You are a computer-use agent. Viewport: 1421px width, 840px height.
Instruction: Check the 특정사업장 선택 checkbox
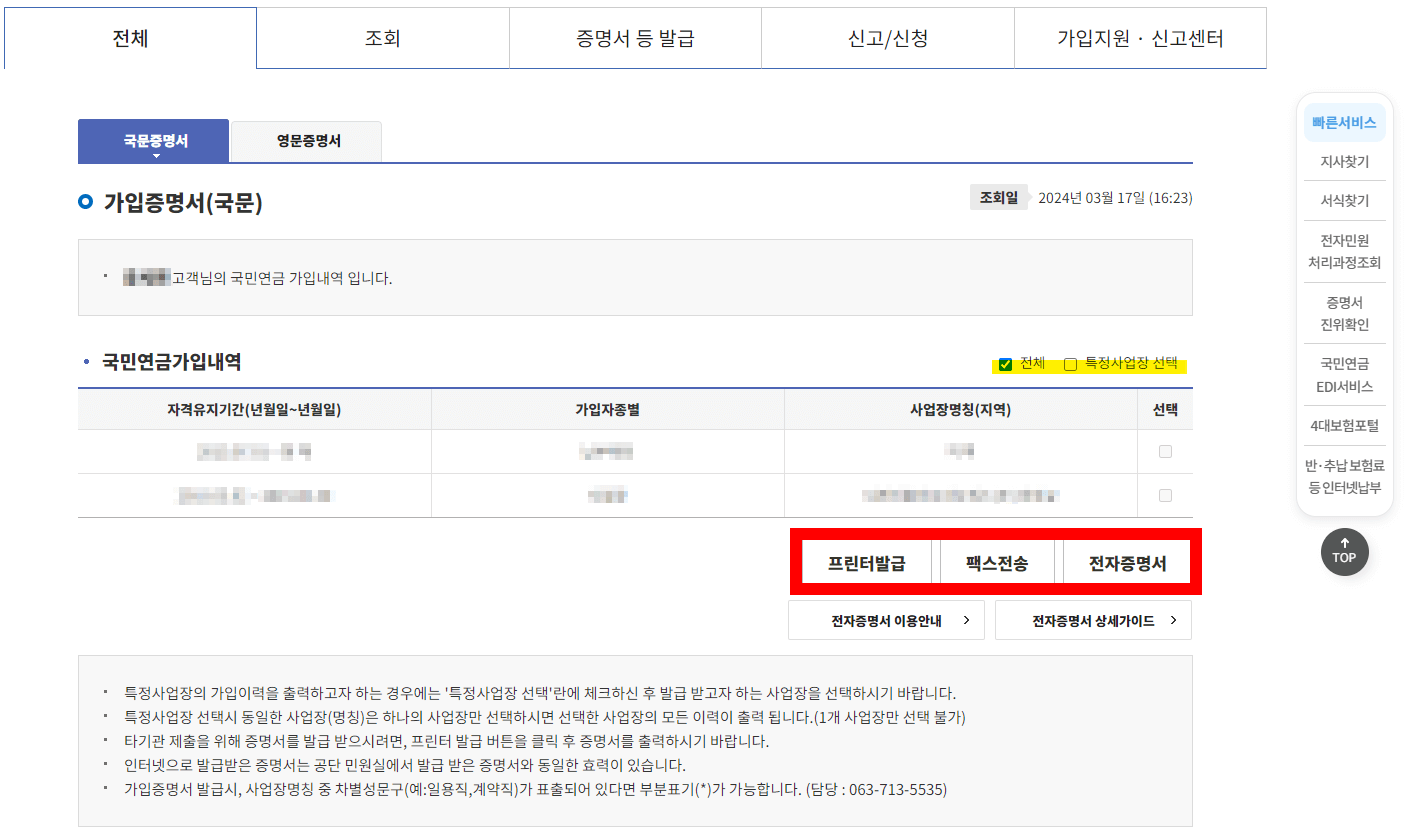pos(1071,364)
